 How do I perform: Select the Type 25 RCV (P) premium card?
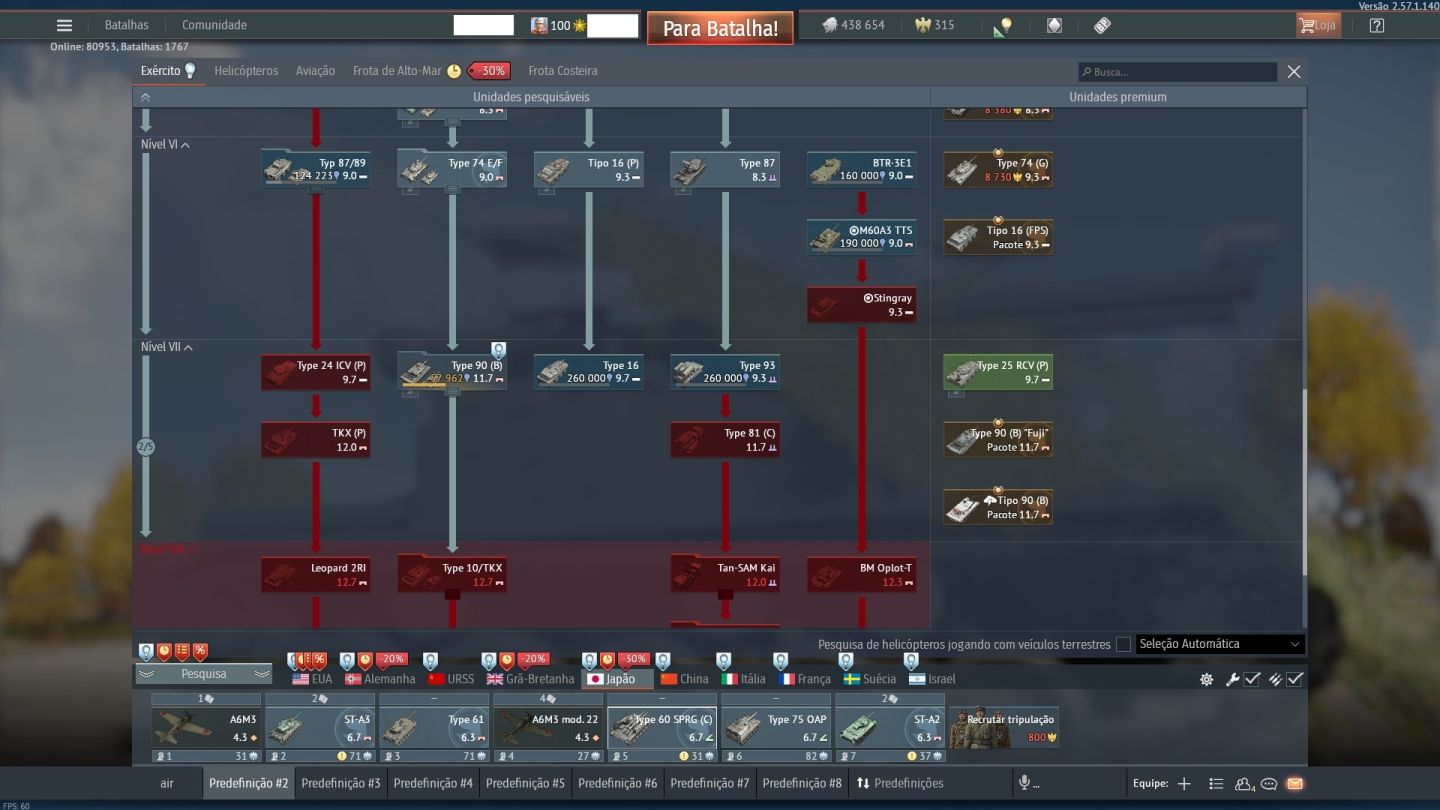pyautogui.click(x=998, y=372)
